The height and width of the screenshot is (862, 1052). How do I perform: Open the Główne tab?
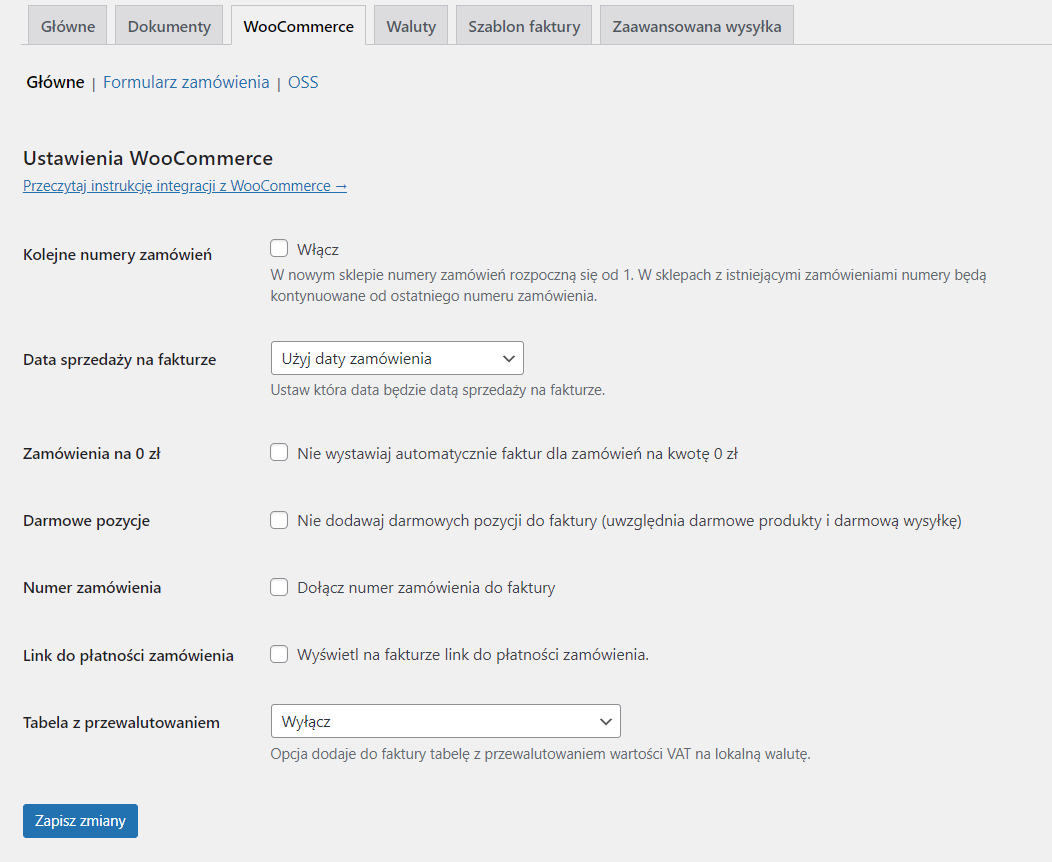(x=67, y=26)
